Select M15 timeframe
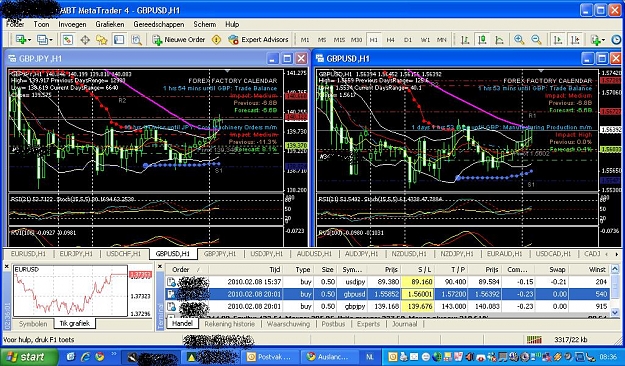The height and width of the screenshot is (366, 625). click(339, 40)
